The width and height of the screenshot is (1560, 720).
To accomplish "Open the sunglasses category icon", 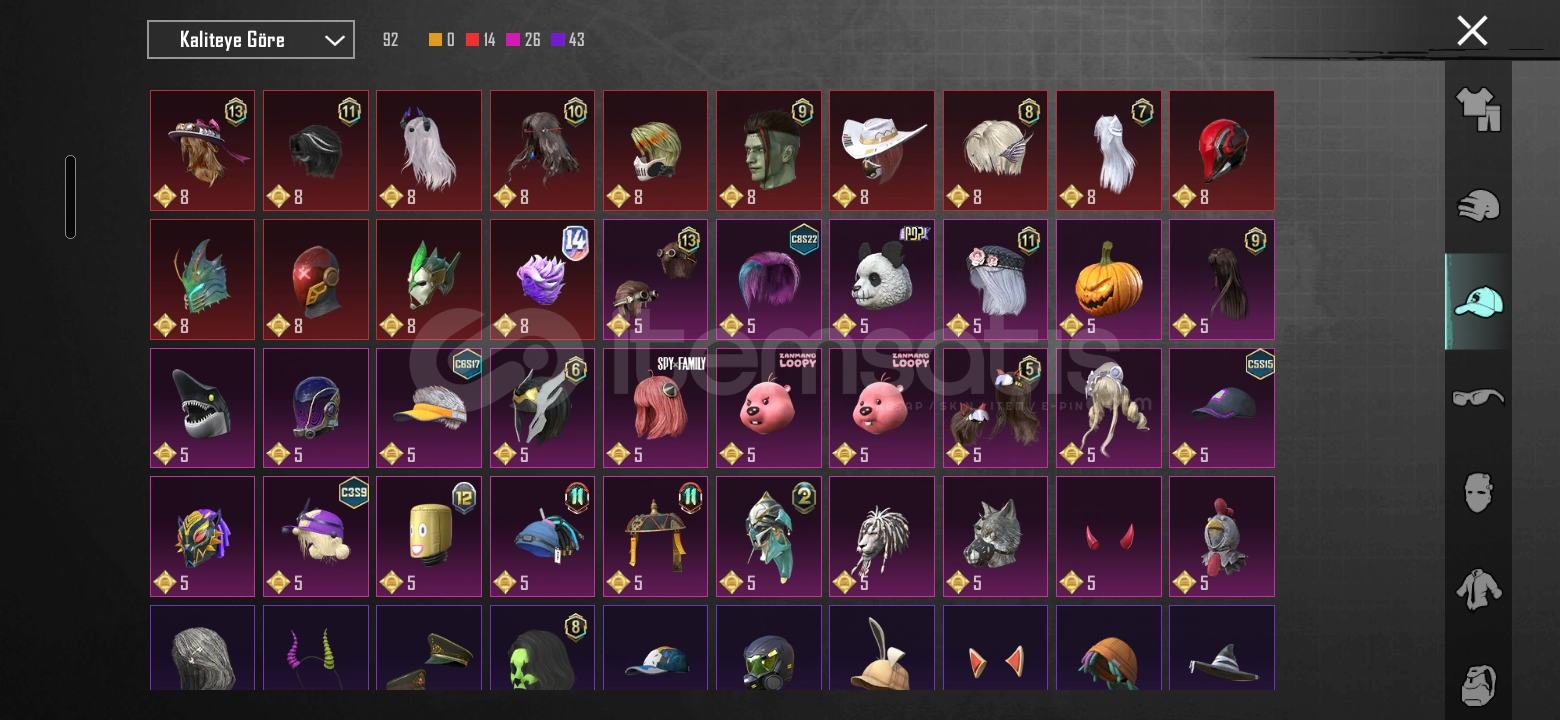I will (x=1478, y=398).
